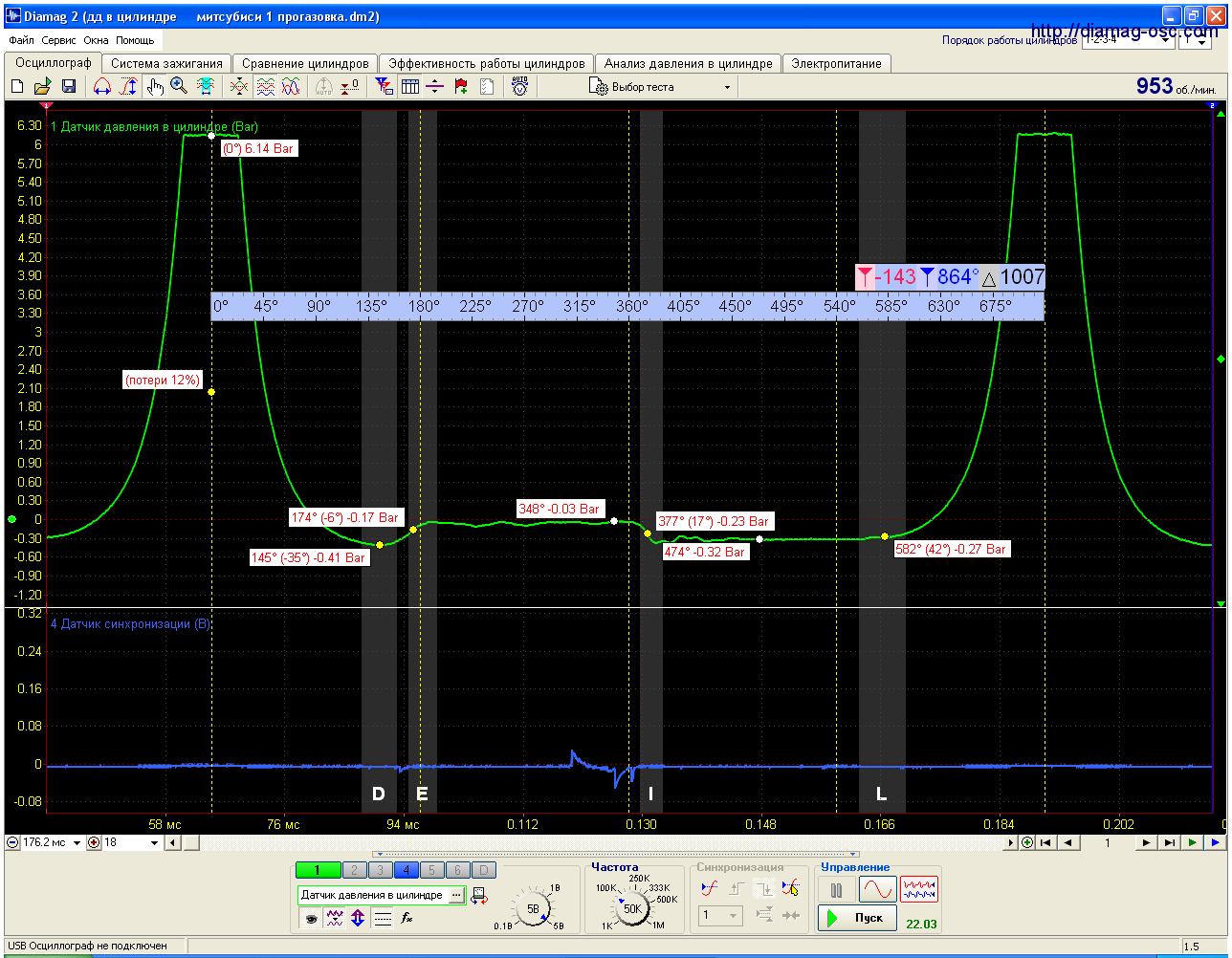The width and height of the screenshot is (1232, 958).
Task: Click the cyan fit-signal toolbar icon
Action: 205,87
